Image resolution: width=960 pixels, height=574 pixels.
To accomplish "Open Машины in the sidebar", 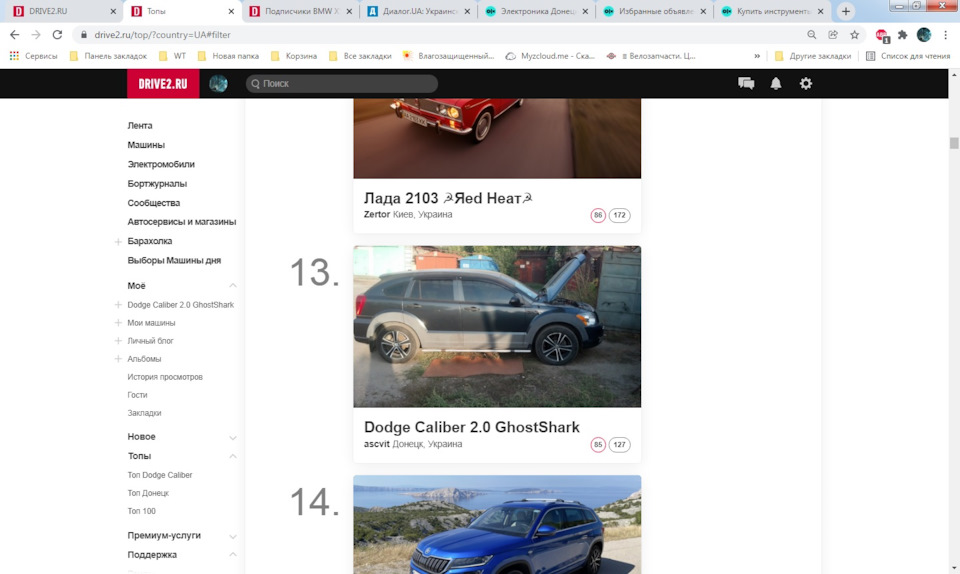I will tap(146, 145).
